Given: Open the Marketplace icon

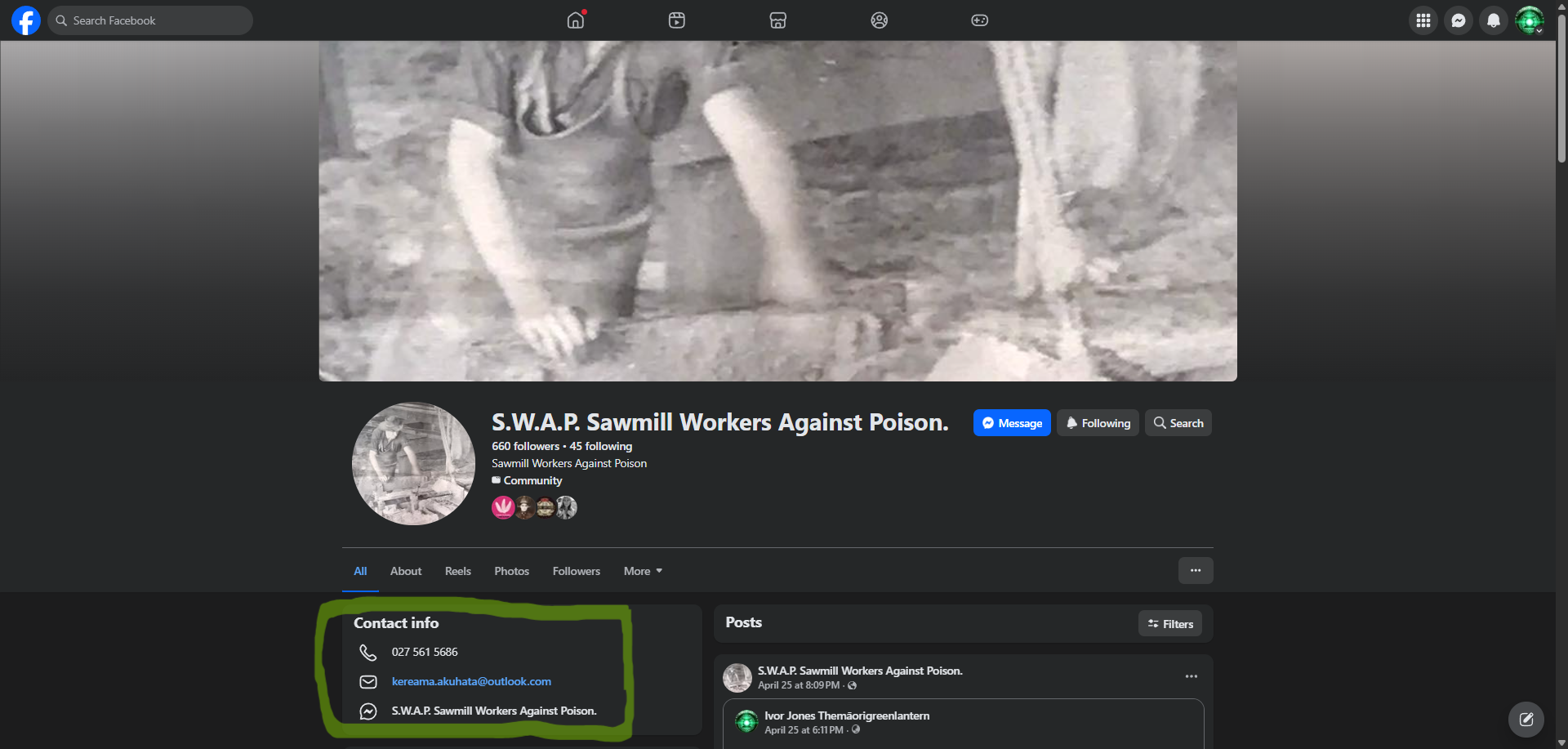Looking at the screenshot, I should click(x=778, y=20).
